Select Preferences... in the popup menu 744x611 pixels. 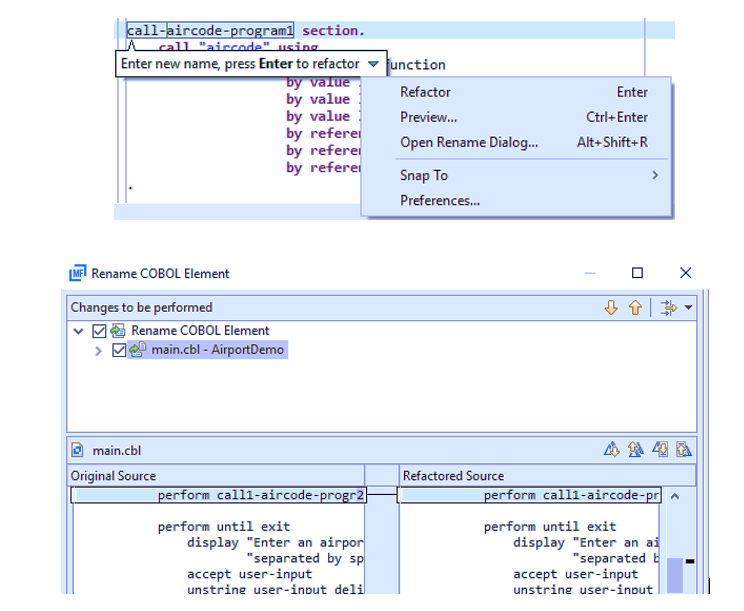(516, 201)
